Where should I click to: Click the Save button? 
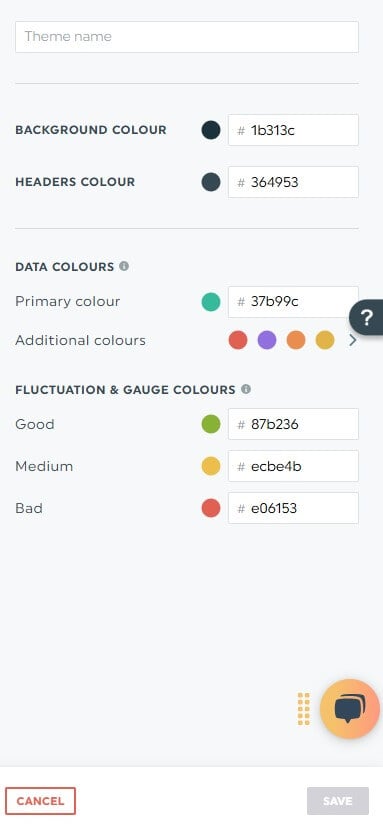click(x=338, y=801)
